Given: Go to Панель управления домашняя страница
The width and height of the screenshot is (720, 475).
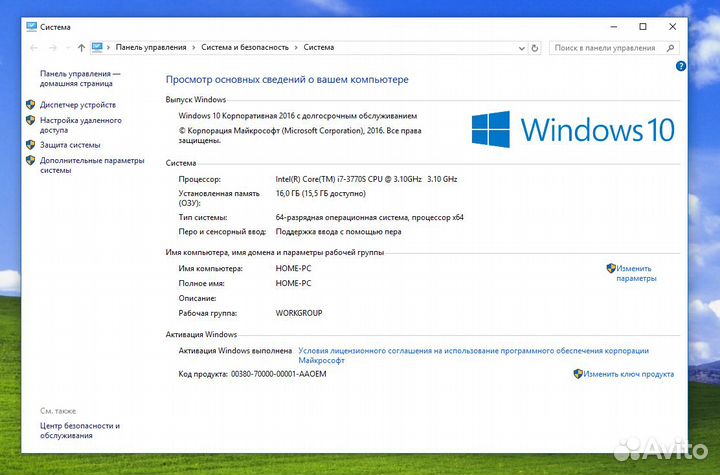Looking at the screenshot, I should (x=80, y=79).
